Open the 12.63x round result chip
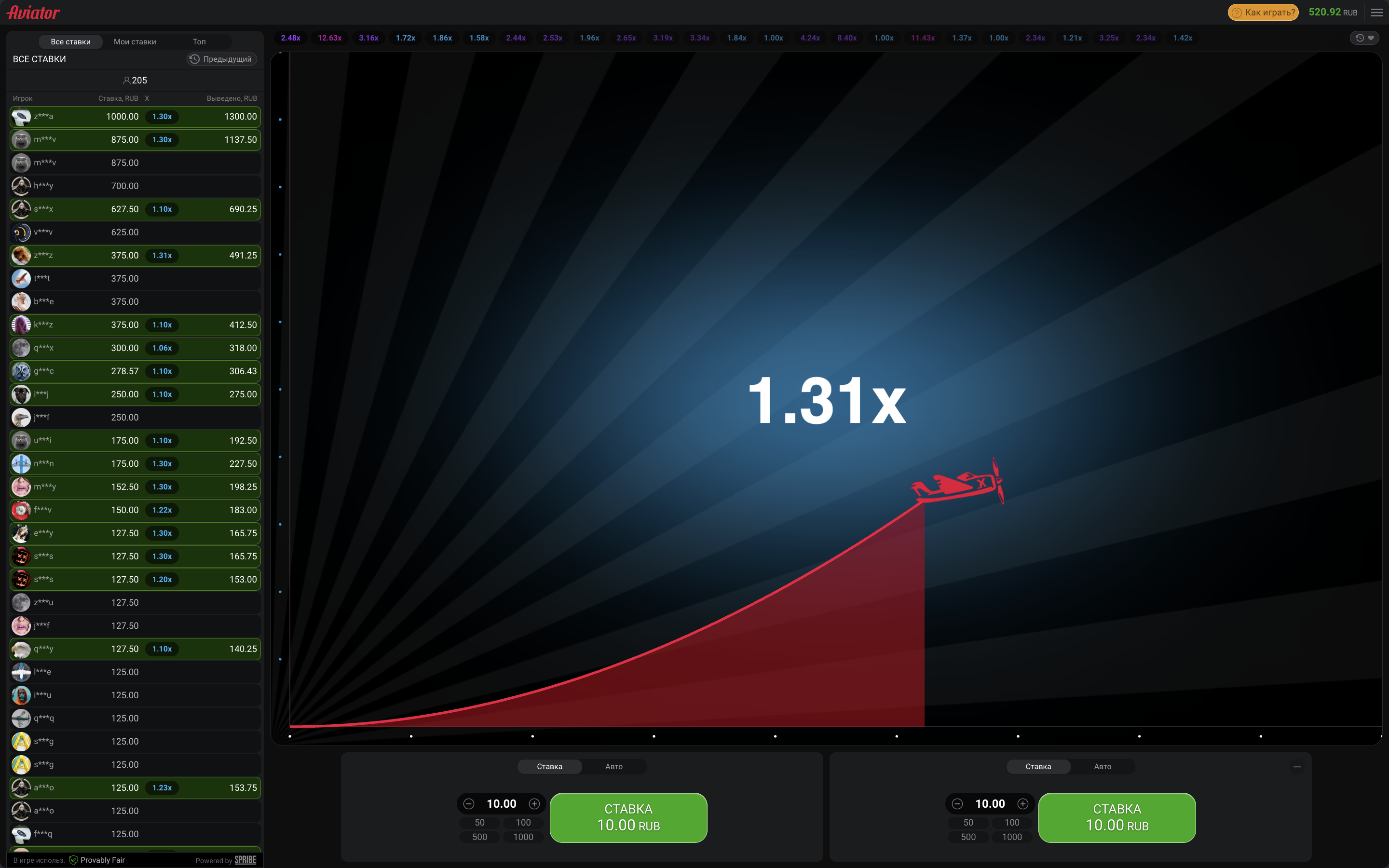1389x868 pixels. pos(329,38)
